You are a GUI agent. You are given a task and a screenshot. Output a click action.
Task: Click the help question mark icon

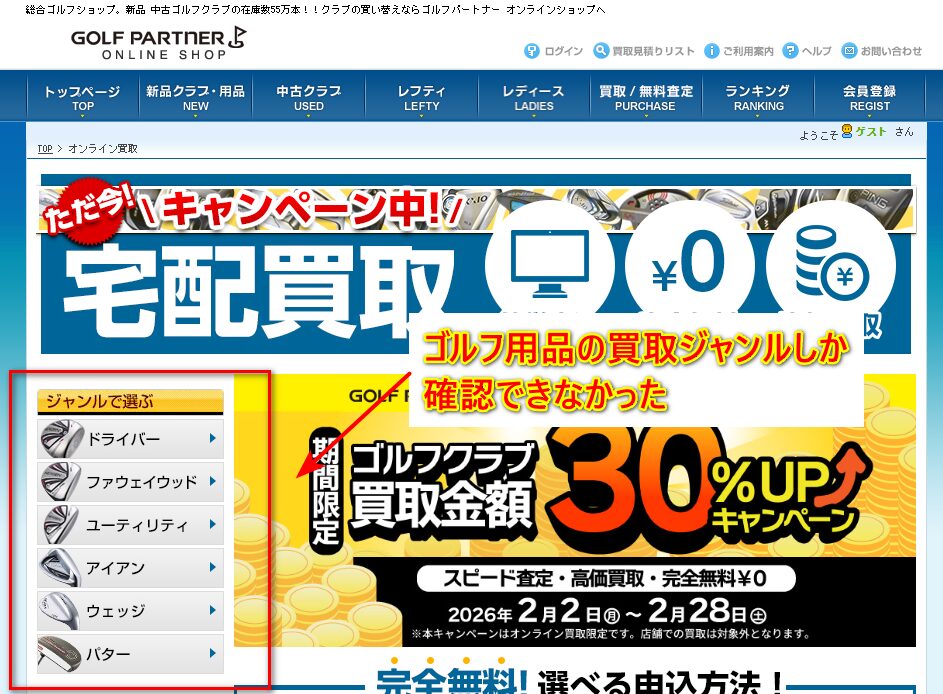coord(790,51)
